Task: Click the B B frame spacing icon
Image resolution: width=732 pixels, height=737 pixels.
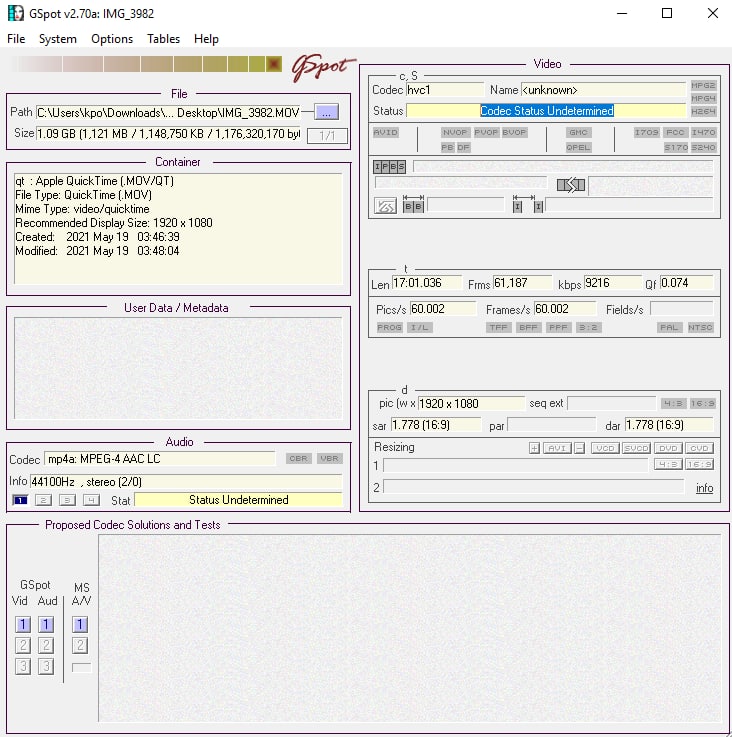Action: tap(413, 205)
